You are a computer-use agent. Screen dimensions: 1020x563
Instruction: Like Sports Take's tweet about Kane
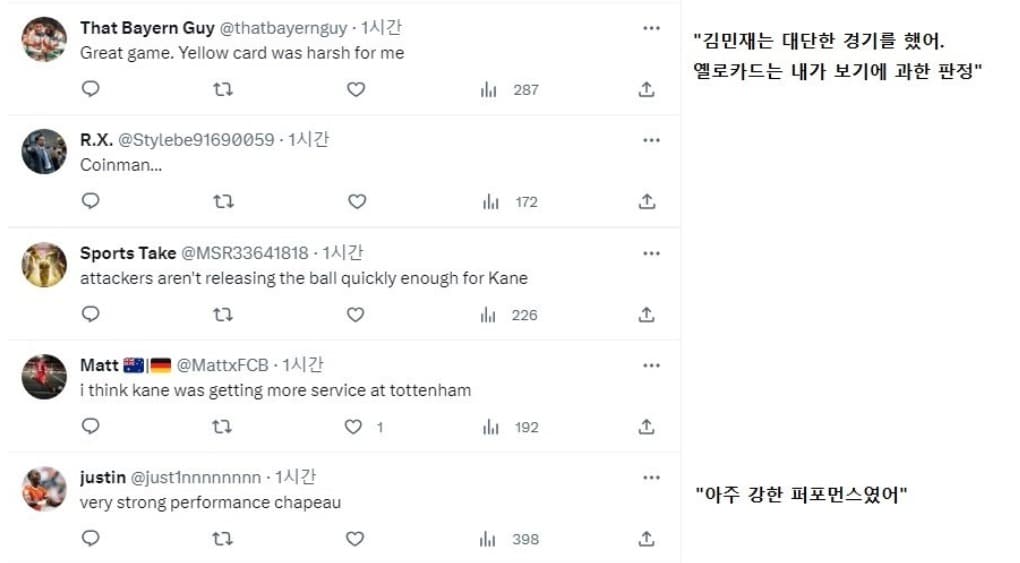pyautogui.click(x=356, y=314)
